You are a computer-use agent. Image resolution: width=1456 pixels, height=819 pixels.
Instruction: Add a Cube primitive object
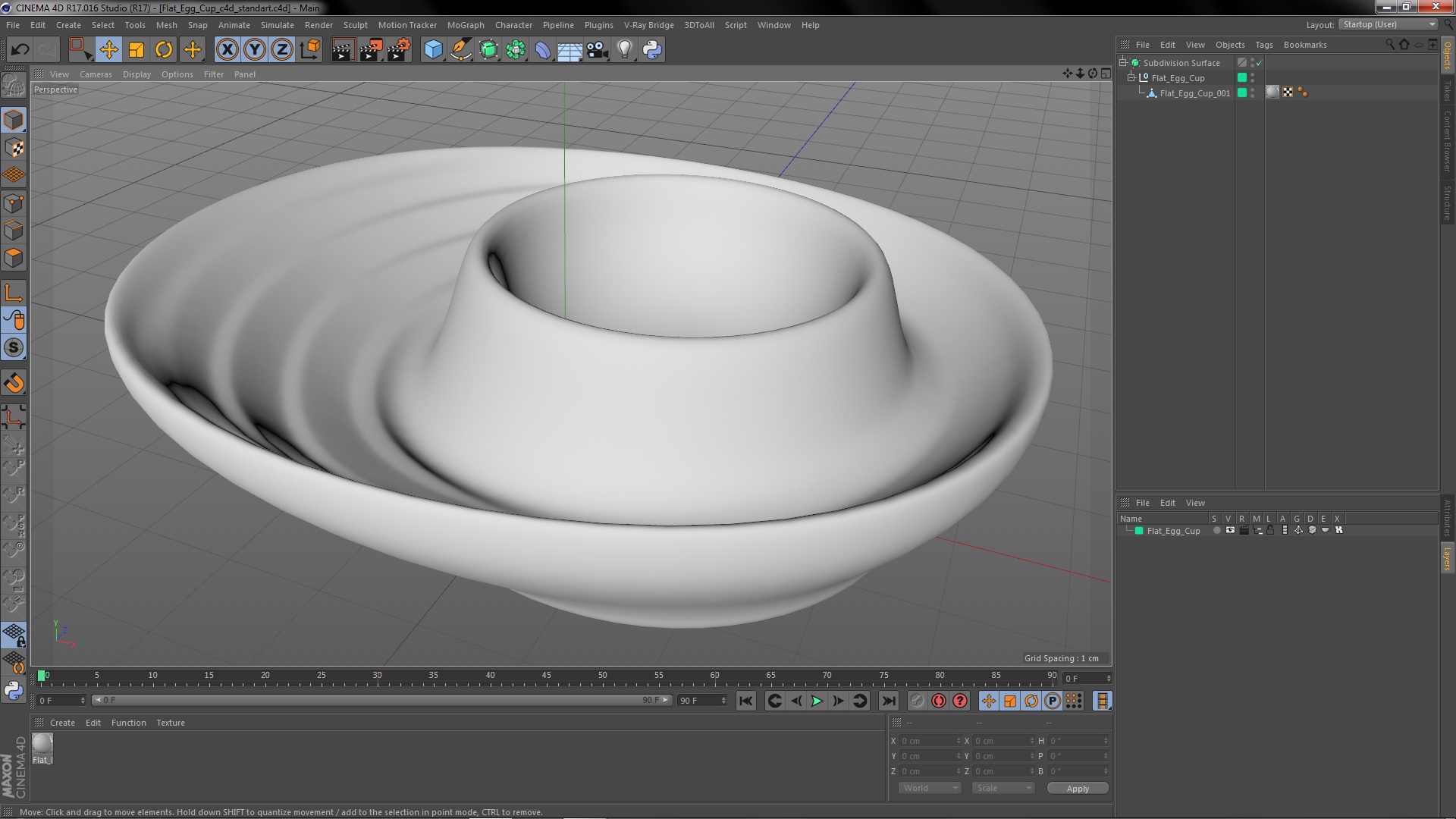click(433, 50)
